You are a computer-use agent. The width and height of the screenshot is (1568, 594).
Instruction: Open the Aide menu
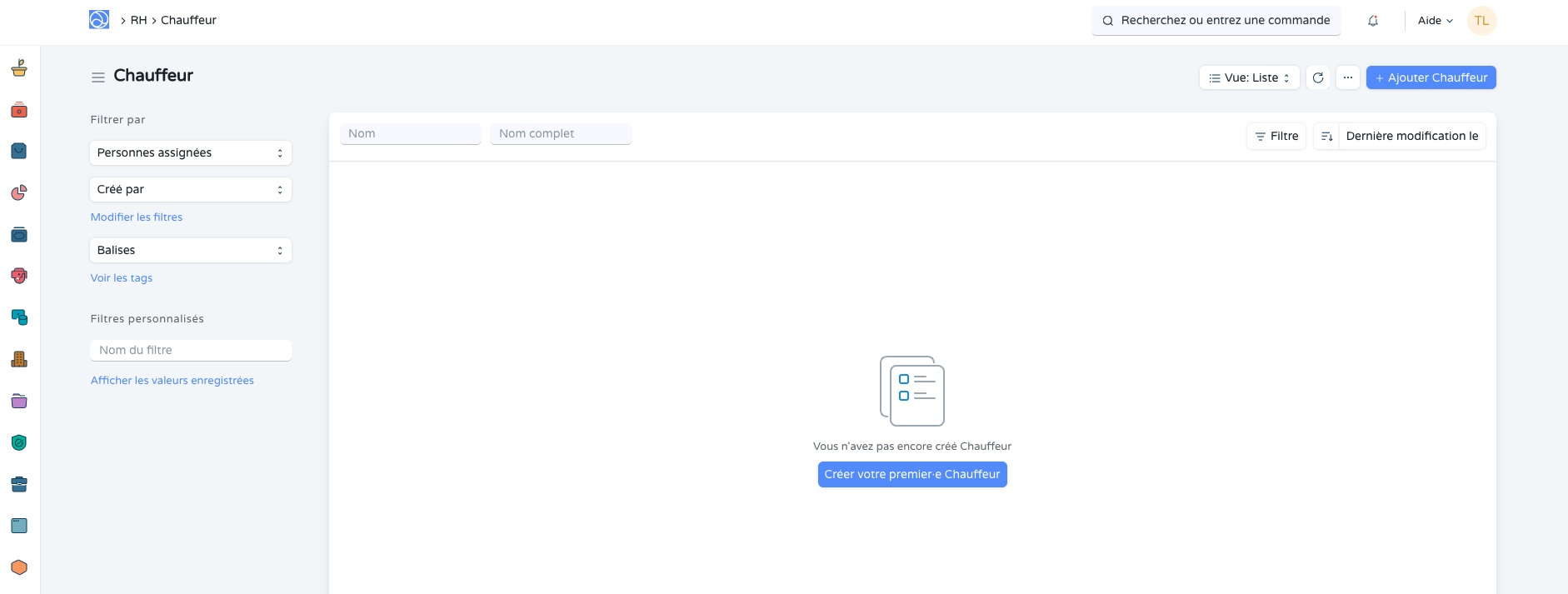(x=1435, y=21)
